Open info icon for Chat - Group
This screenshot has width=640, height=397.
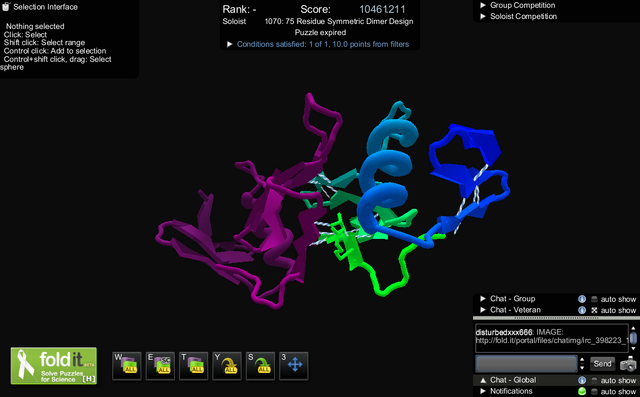point(582,299)
